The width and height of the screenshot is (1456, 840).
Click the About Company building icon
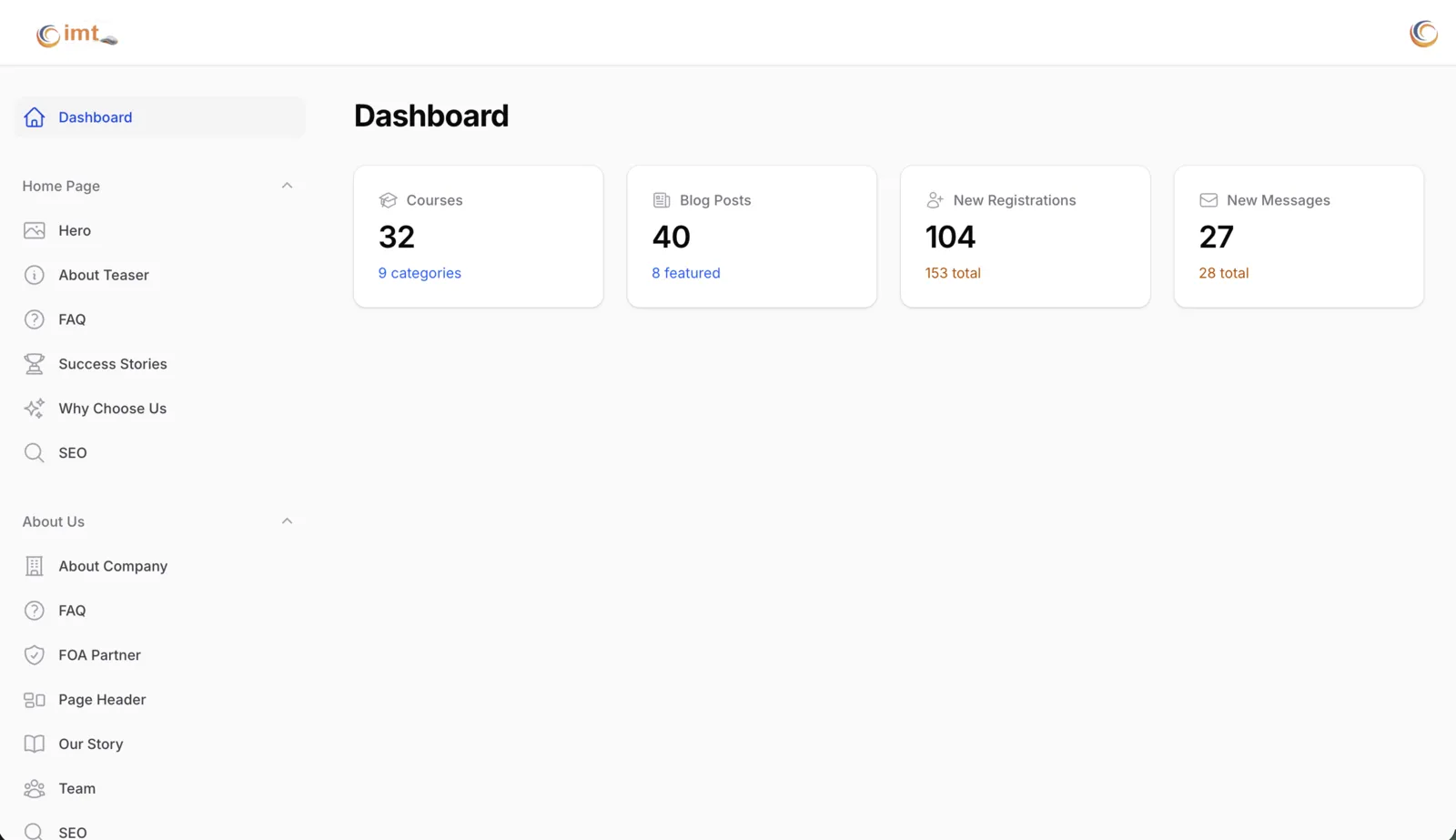coord(35,566)
